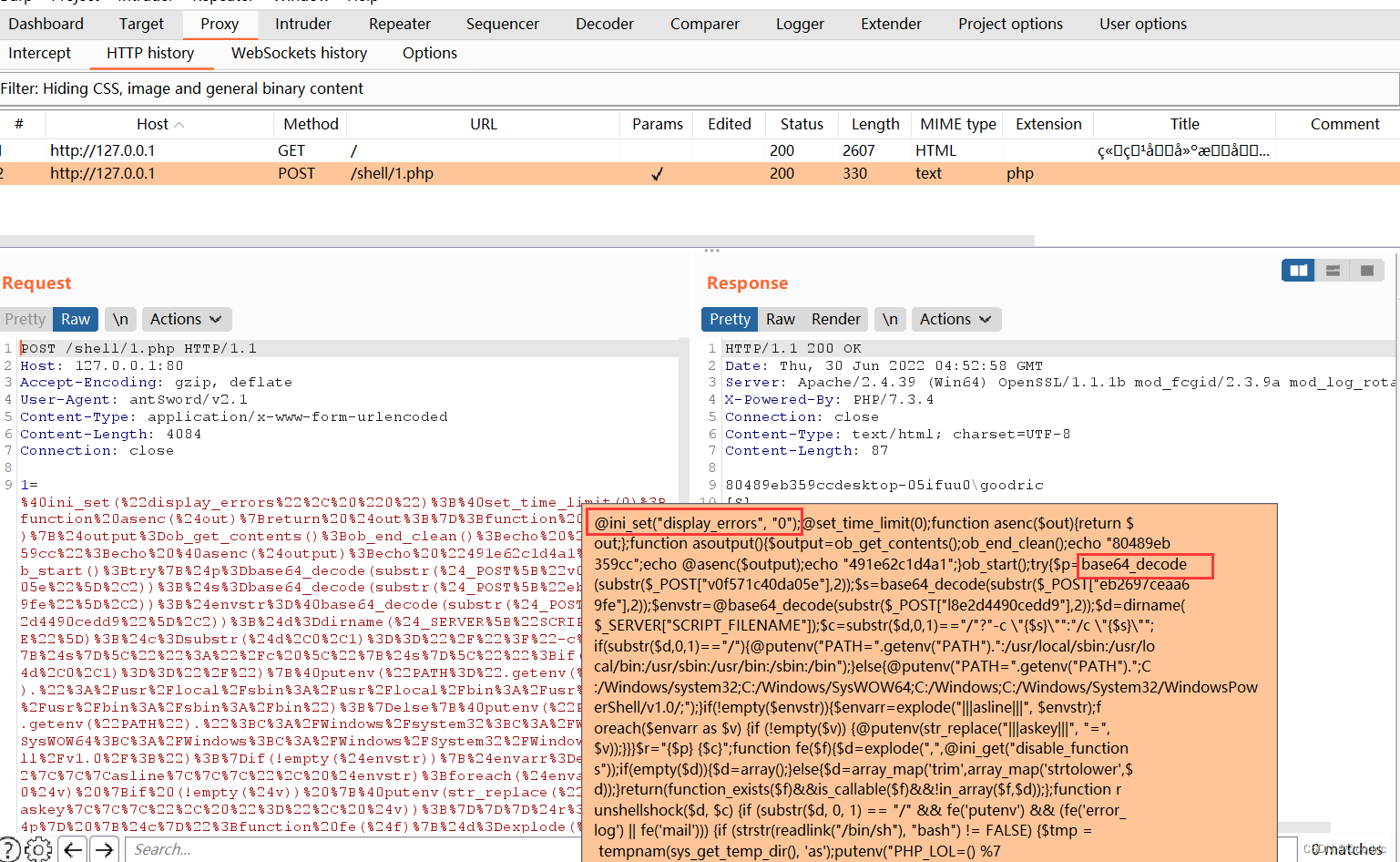The height and width of the screenshot is (862, 1400).
Task: Sort history by Host column
Action: [159, 124]
